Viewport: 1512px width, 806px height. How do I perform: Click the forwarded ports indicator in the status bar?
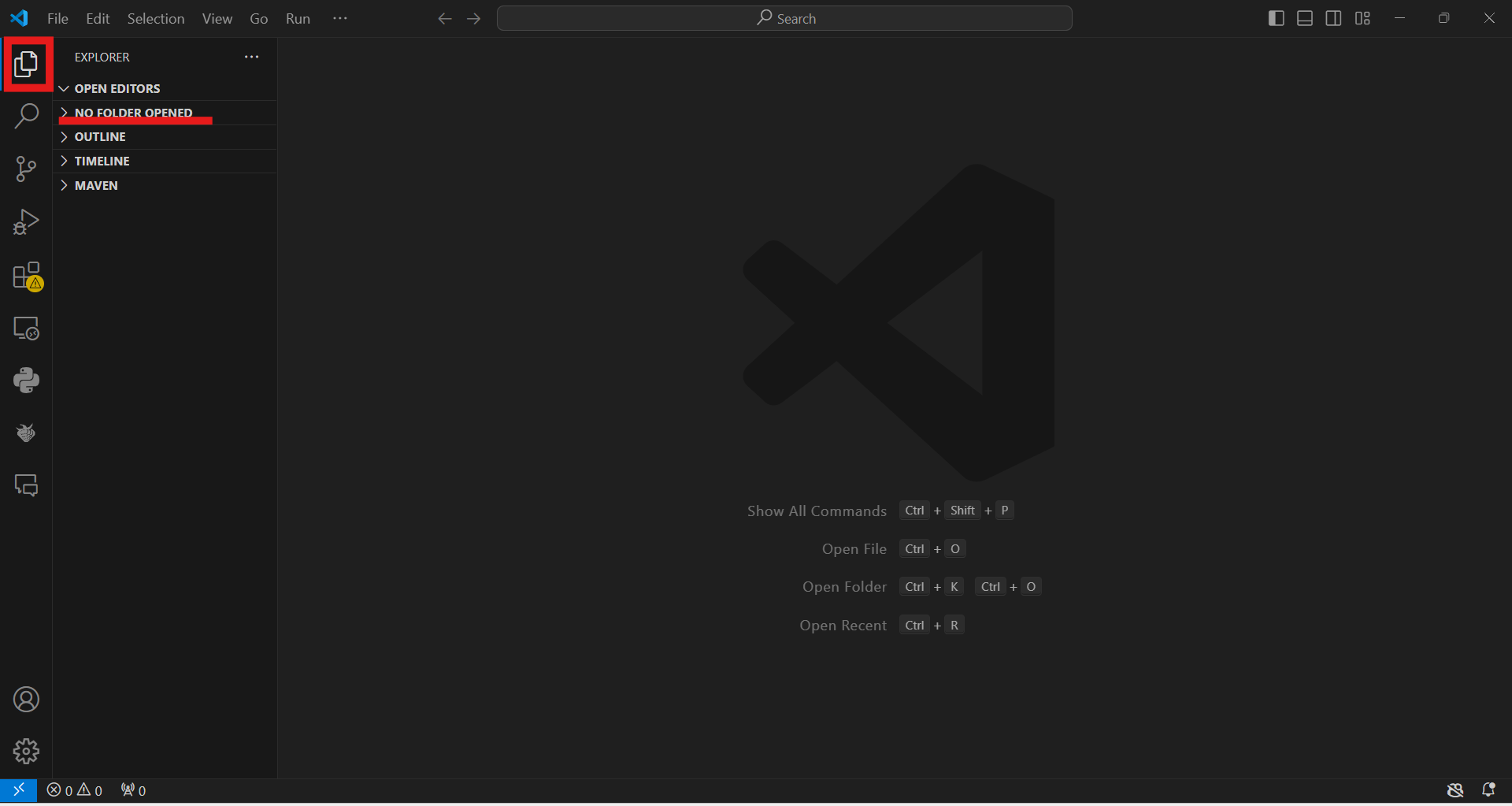coord(133,790)
